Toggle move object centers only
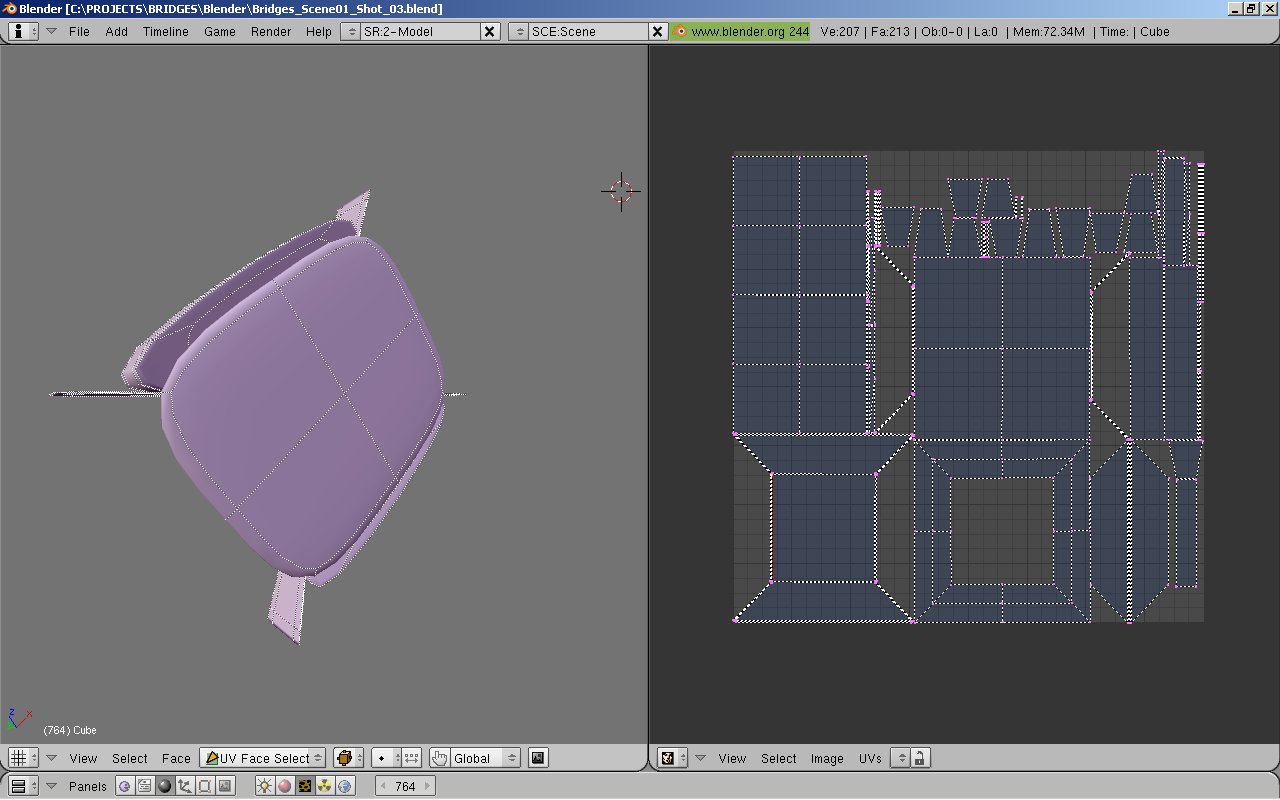Viewport: 1280px width, 800px height. point(411,758)
